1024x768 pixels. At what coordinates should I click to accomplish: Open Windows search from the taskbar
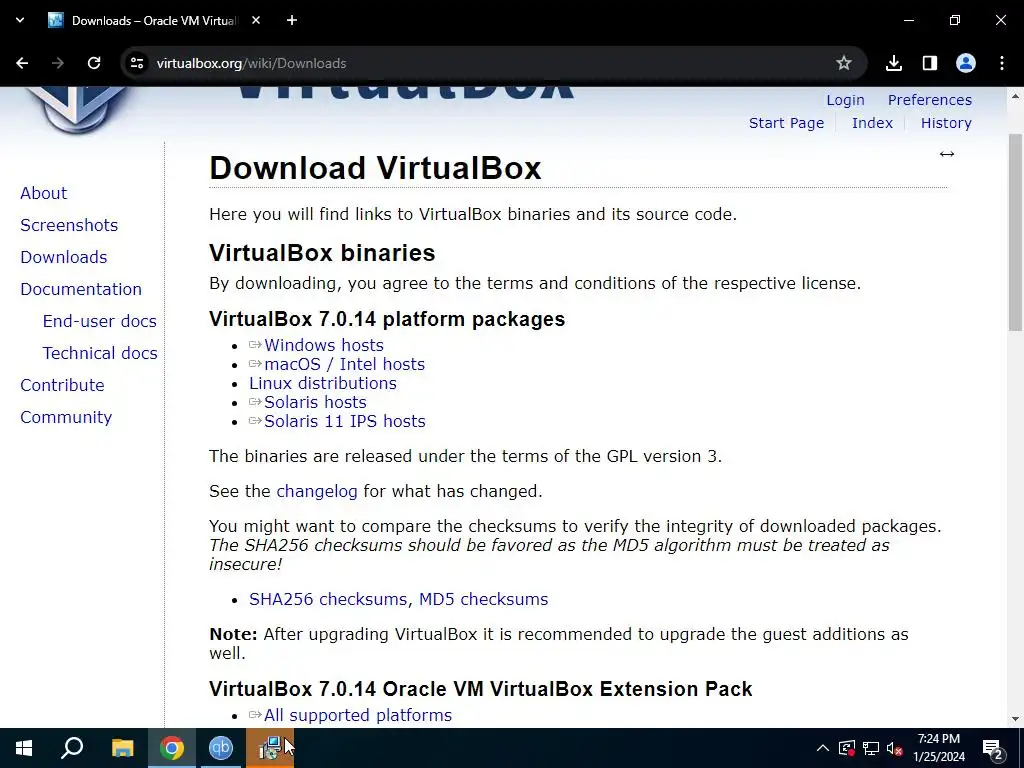[x=72, y=748]
